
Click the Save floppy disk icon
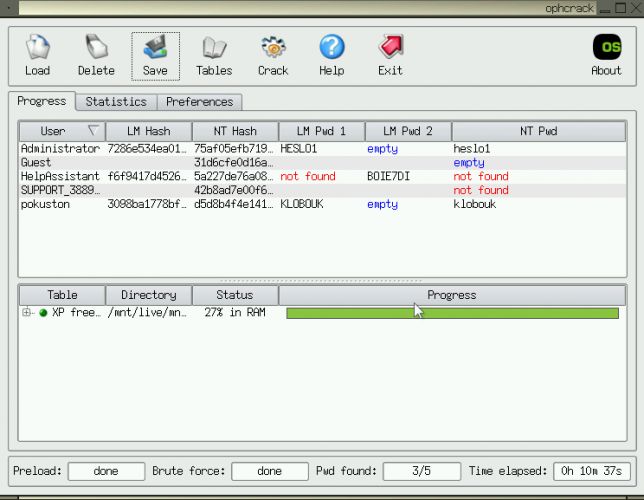[x=155, y=47]
